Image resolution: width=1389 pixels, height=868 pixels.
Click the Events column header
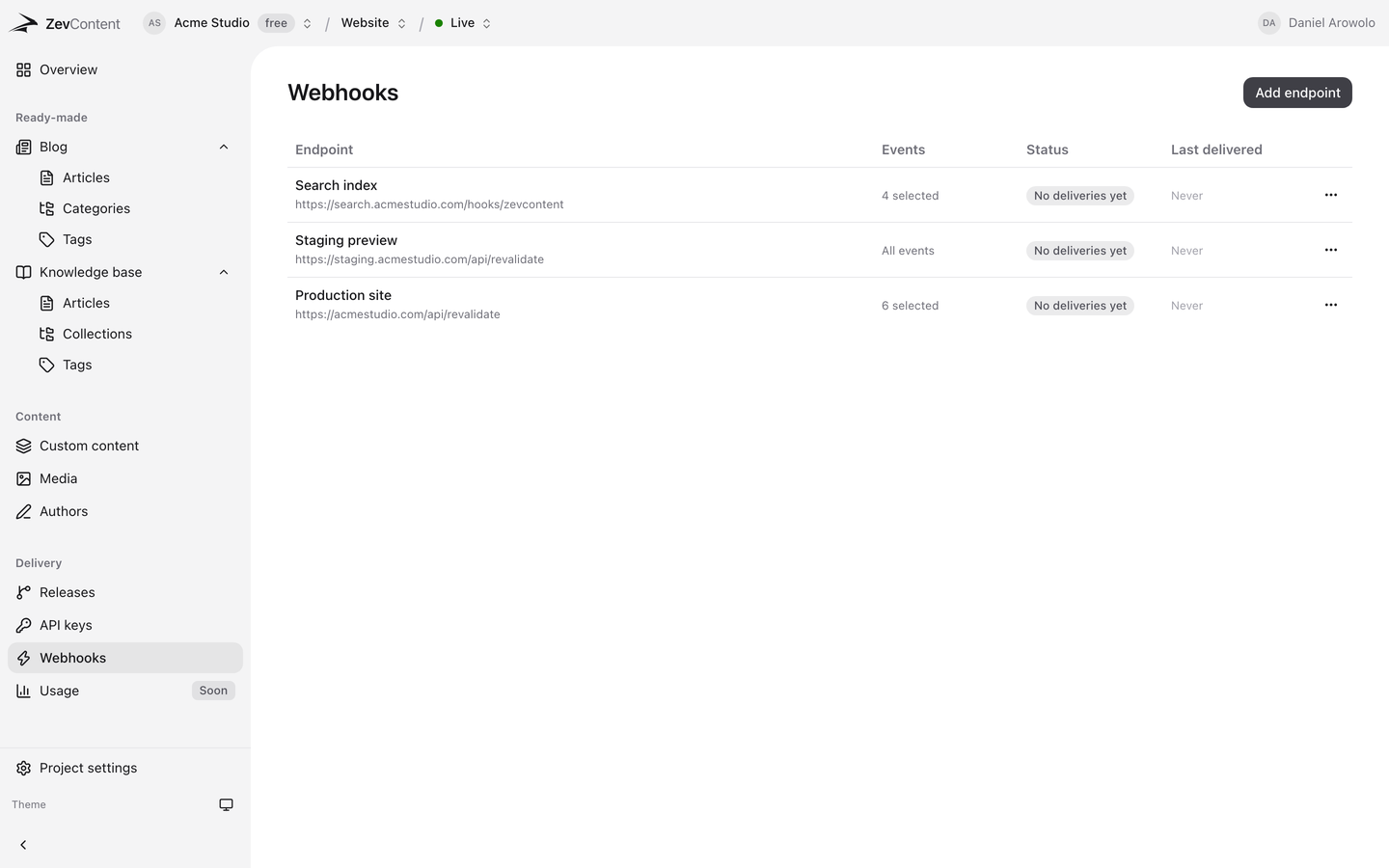pyautogui.click(x=903, y=149)
